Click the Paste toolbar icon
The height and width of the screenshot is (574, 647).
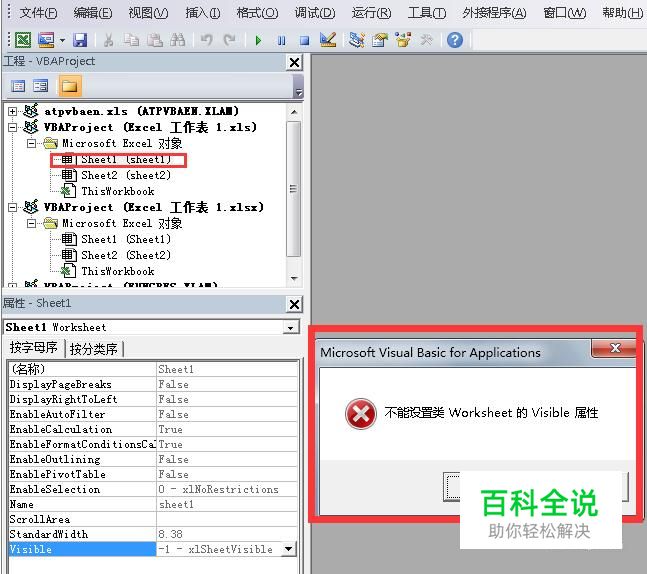click(x=155, y=40)
